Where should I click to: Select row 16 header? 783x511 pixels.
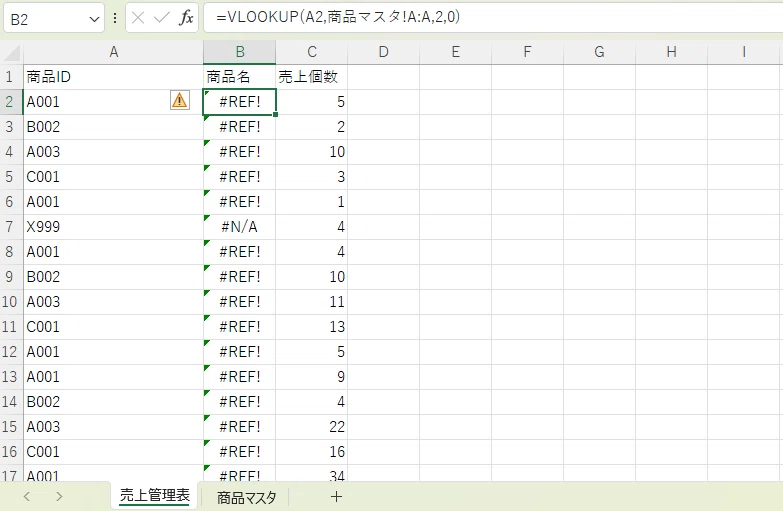pos(9,452)
